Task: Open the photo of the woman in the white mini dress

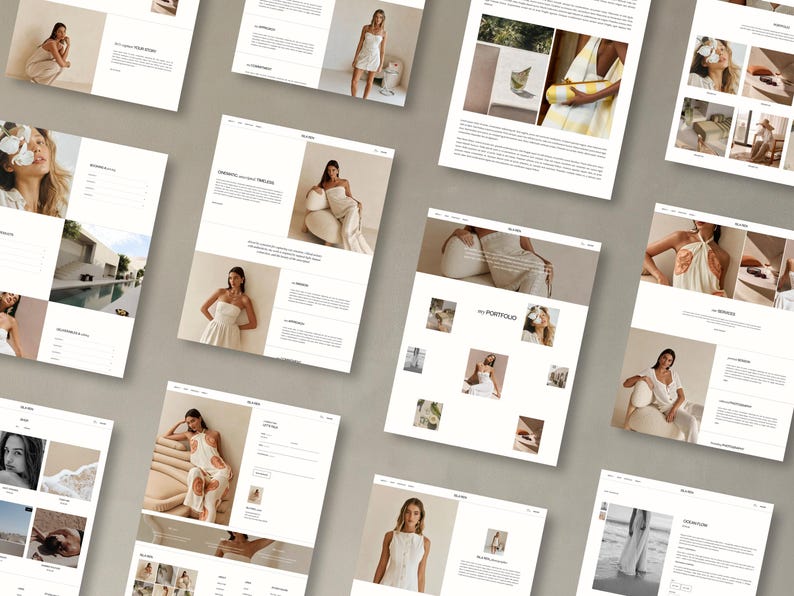Action: point(370,51)
